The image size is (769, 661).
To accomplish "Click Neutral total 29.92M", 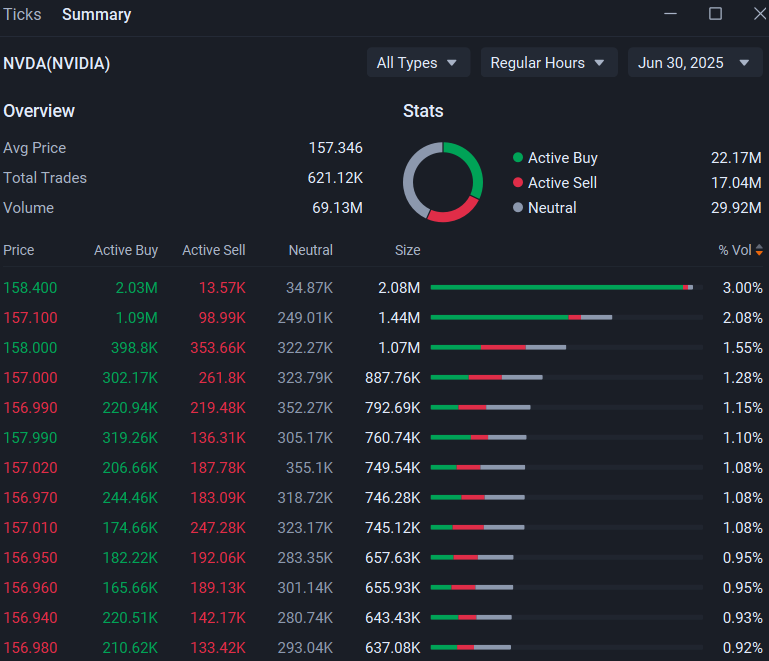I will [736, 207].
